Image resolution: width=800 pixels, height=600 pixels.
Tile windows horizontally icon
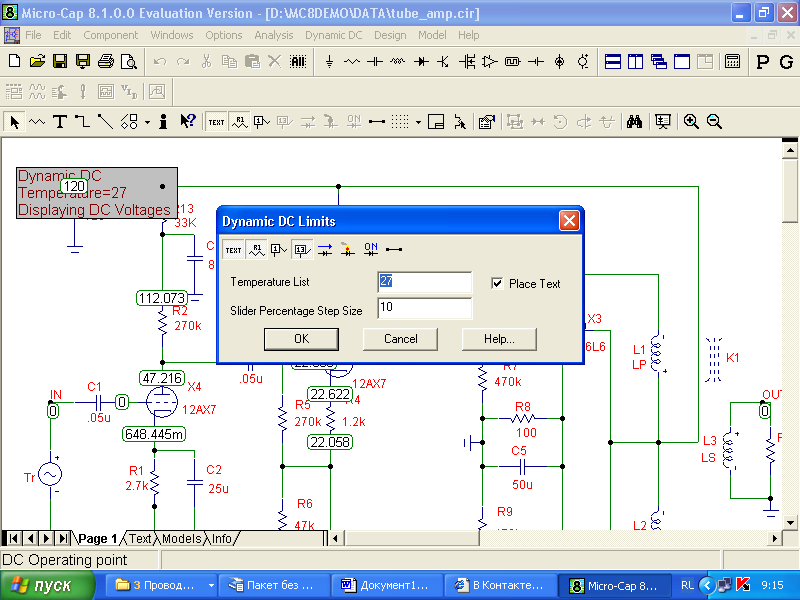click(612, 62)
